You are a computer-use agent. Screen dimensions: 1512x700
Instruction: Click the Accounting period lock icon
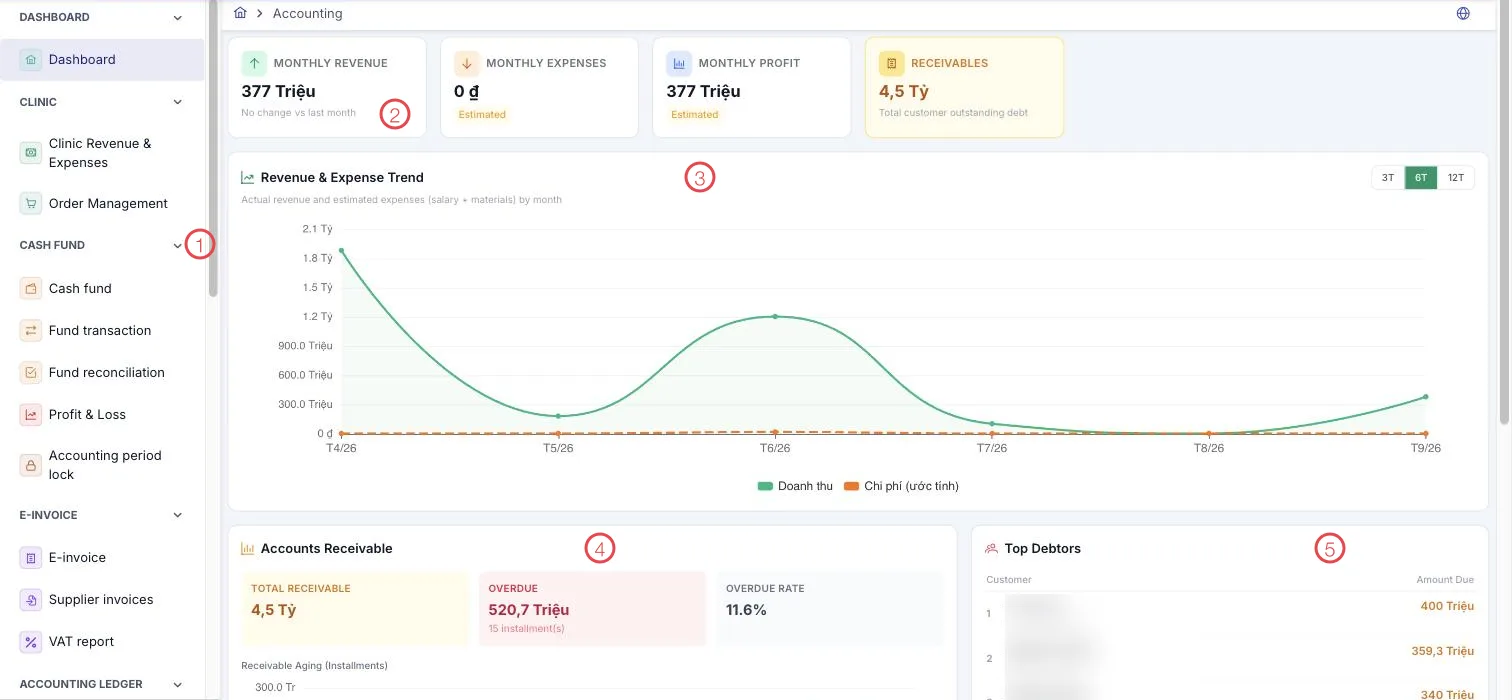coord(31,465)
